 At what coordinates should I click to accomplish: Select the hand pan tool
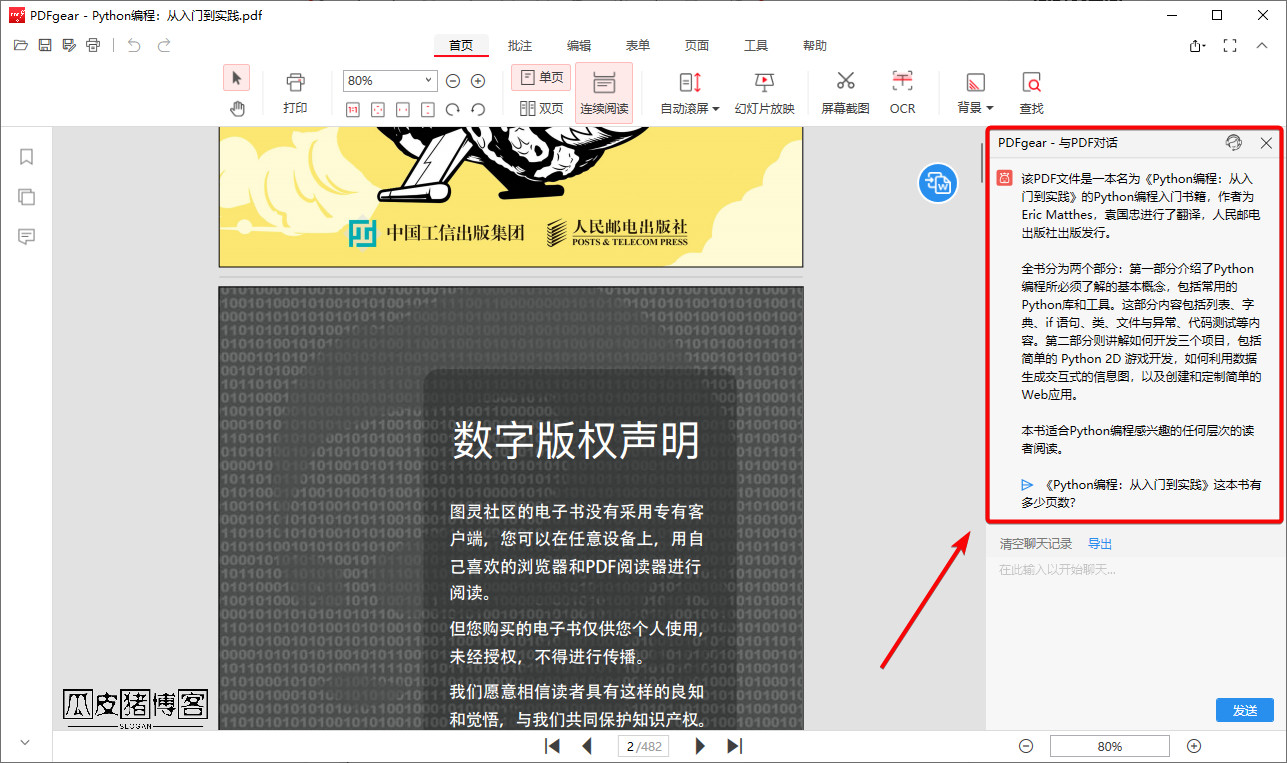[x=237, y=108]
